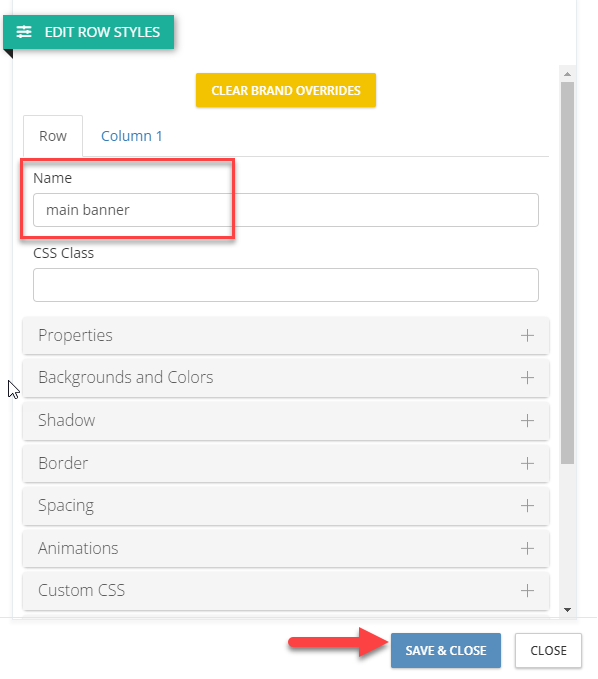Select the Row tab

click(53, 136)
